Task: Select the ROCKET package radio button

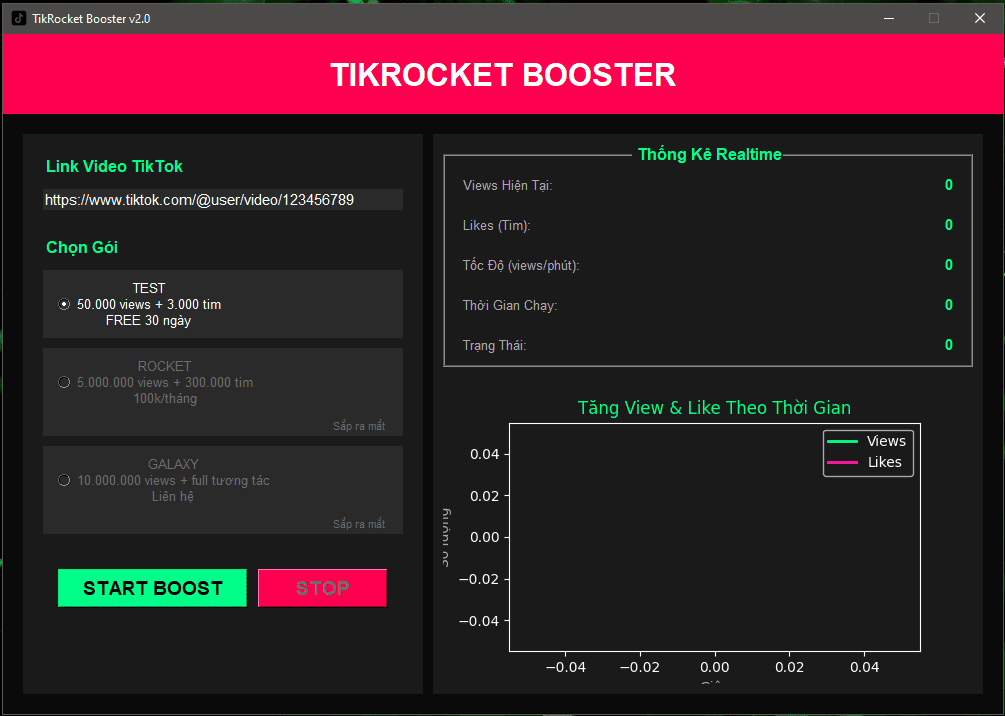Action: pyautogui.click(x=65, y=382)
